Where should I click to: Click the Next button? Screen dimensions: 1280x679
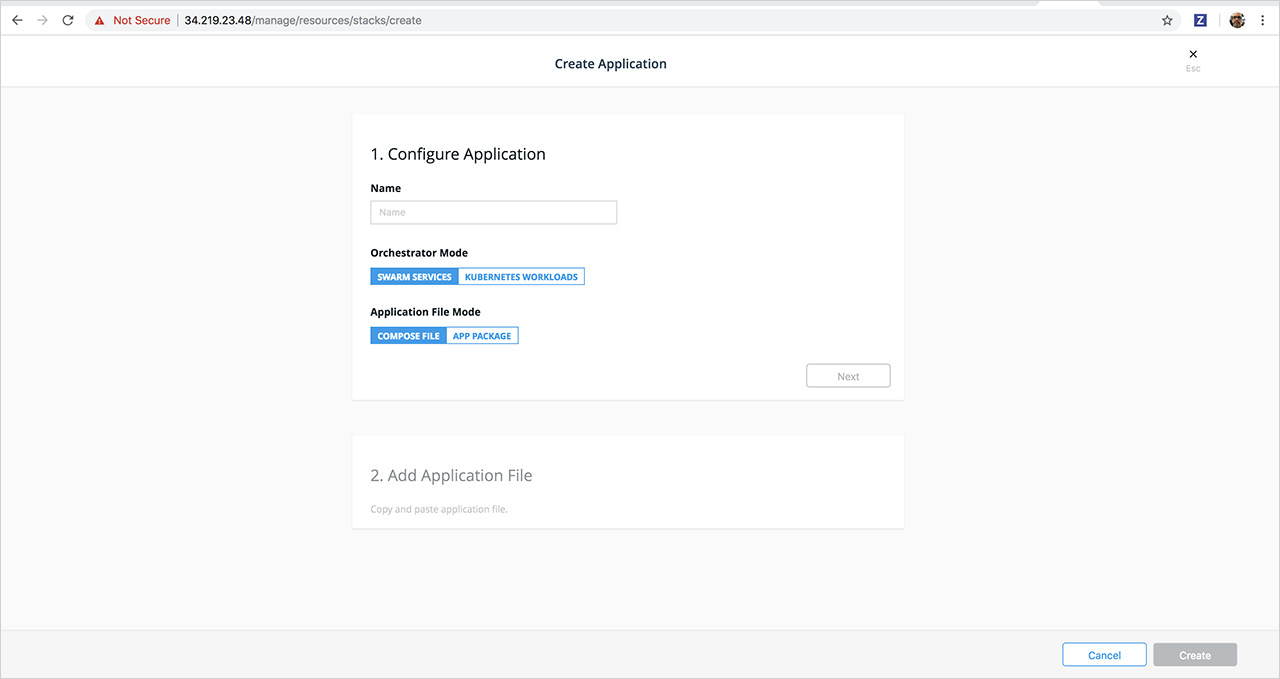point(848,375)
